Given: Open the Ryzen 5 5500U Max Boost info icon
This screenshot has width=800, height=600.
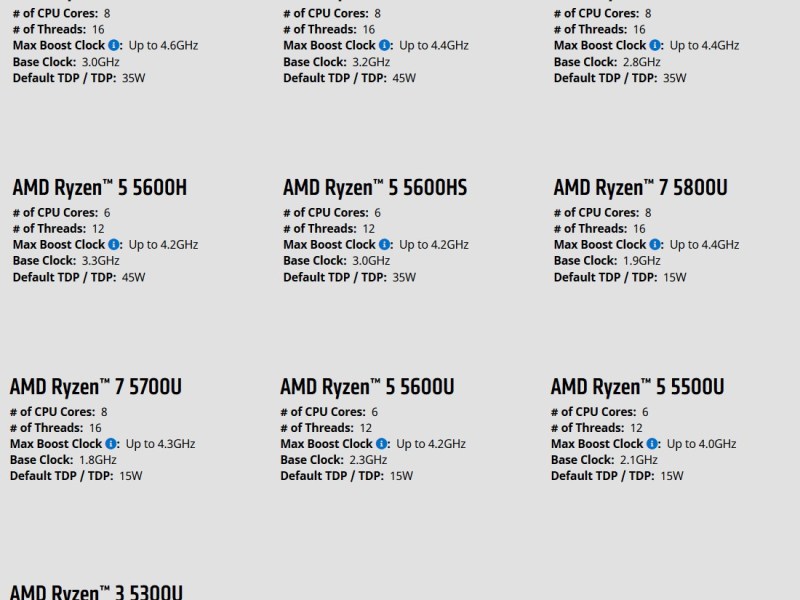Looking at the screenshot, I should coord(652,444).
